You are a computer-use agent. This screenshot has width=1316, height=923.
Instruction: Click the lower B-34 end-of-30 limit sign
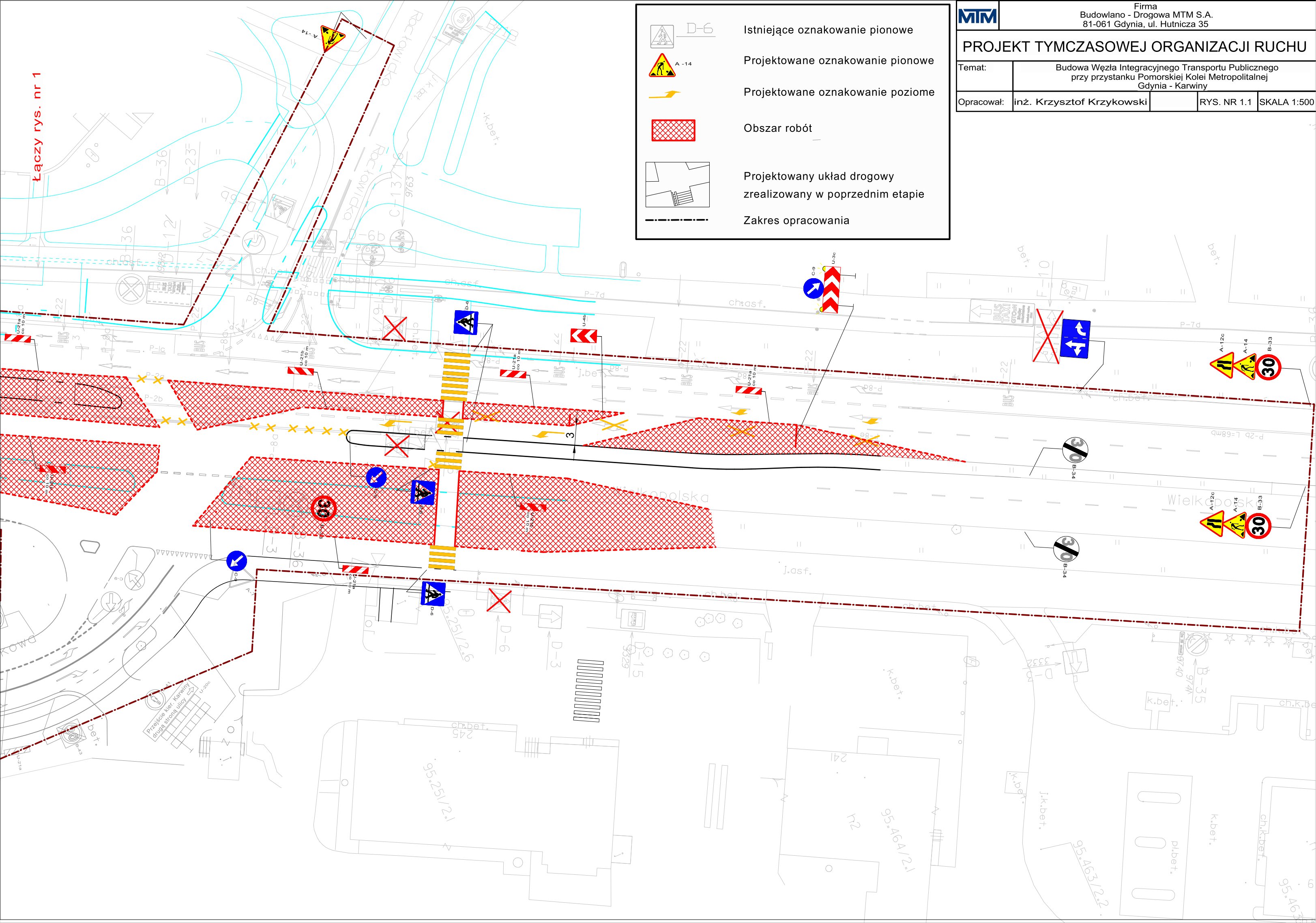1065,550
